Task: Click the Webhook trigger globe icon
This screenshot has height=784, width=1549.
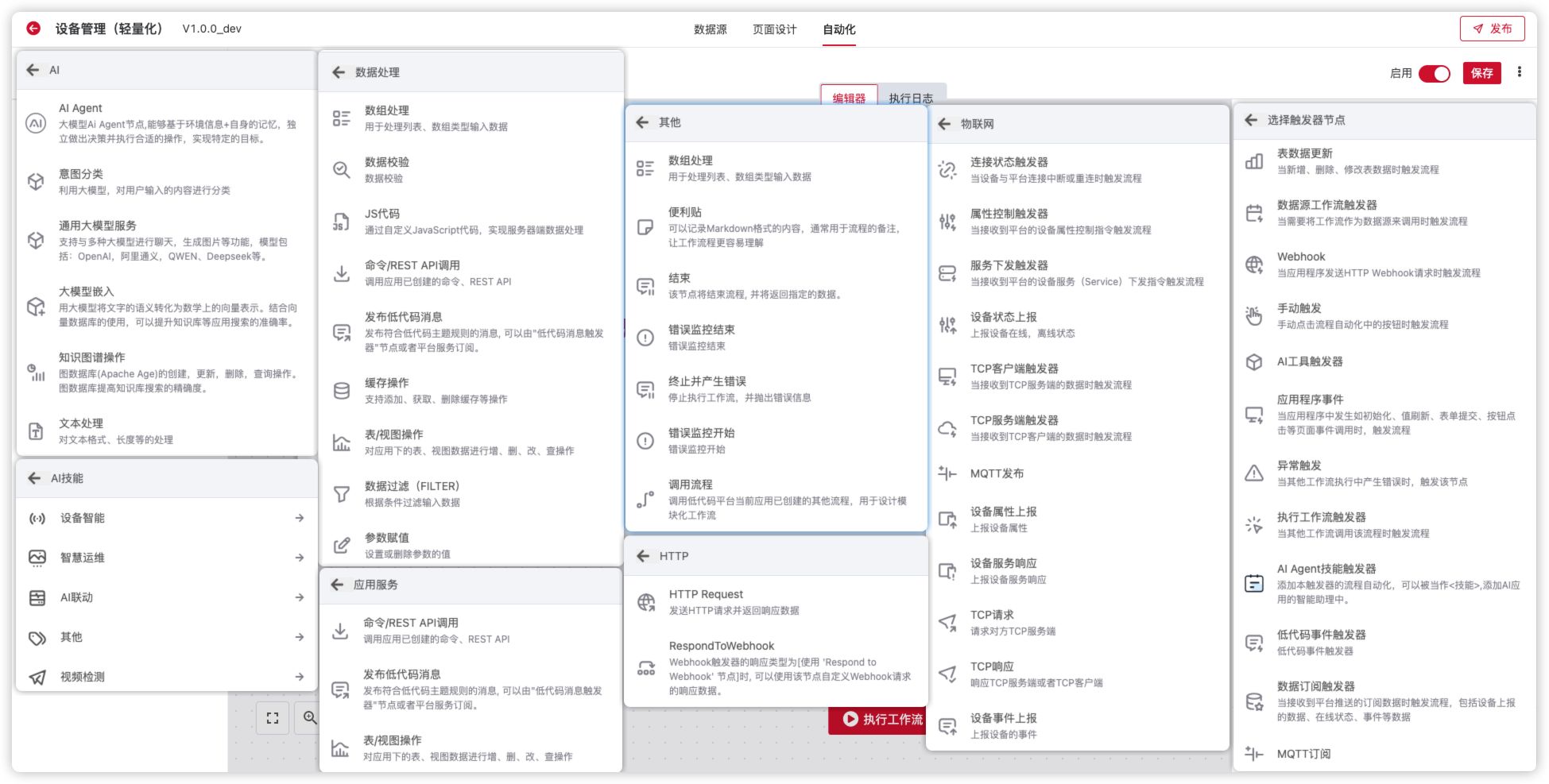Action: 1253,265
